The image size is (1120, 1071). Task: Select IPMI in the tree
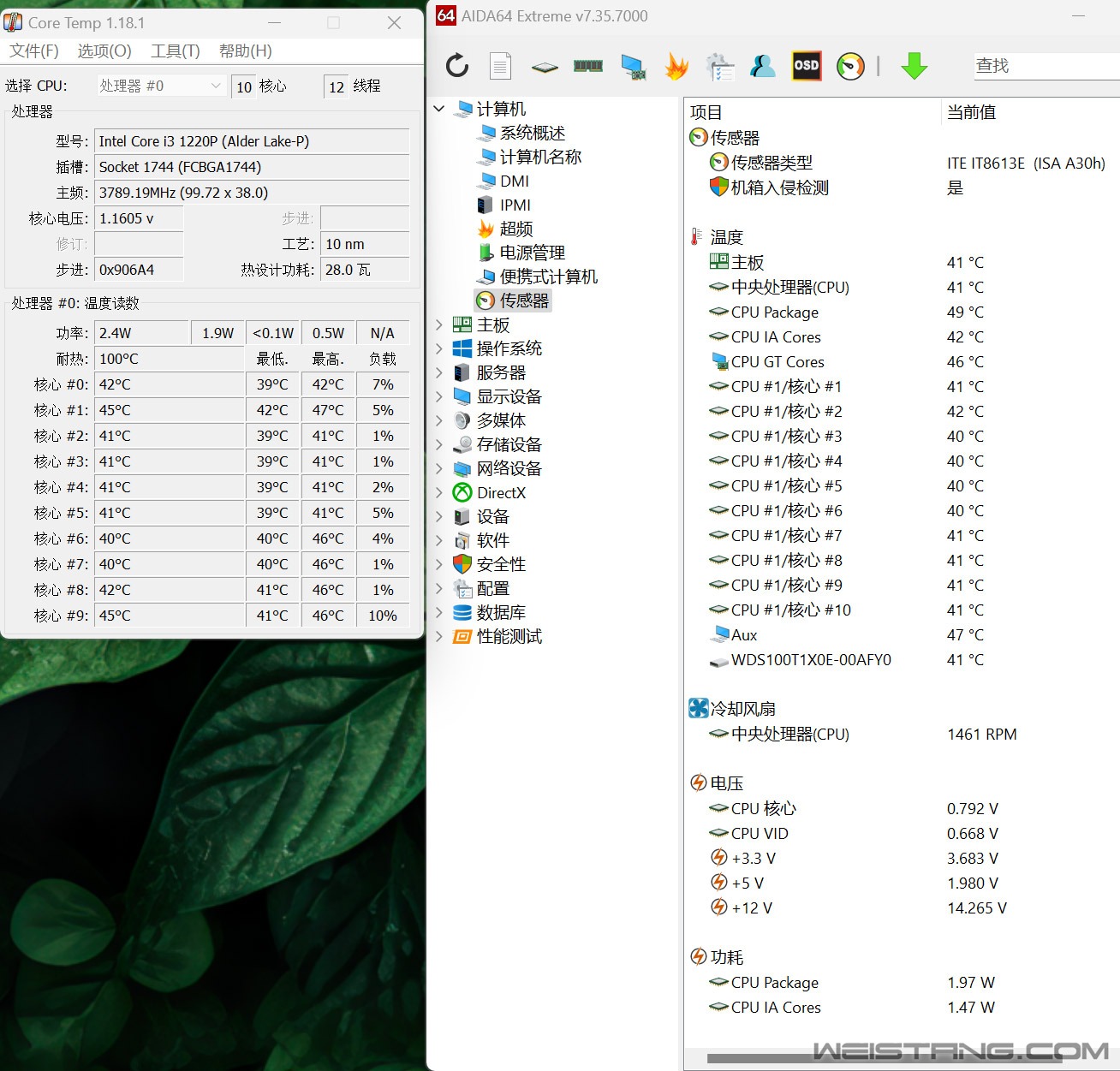pos(515,205)
